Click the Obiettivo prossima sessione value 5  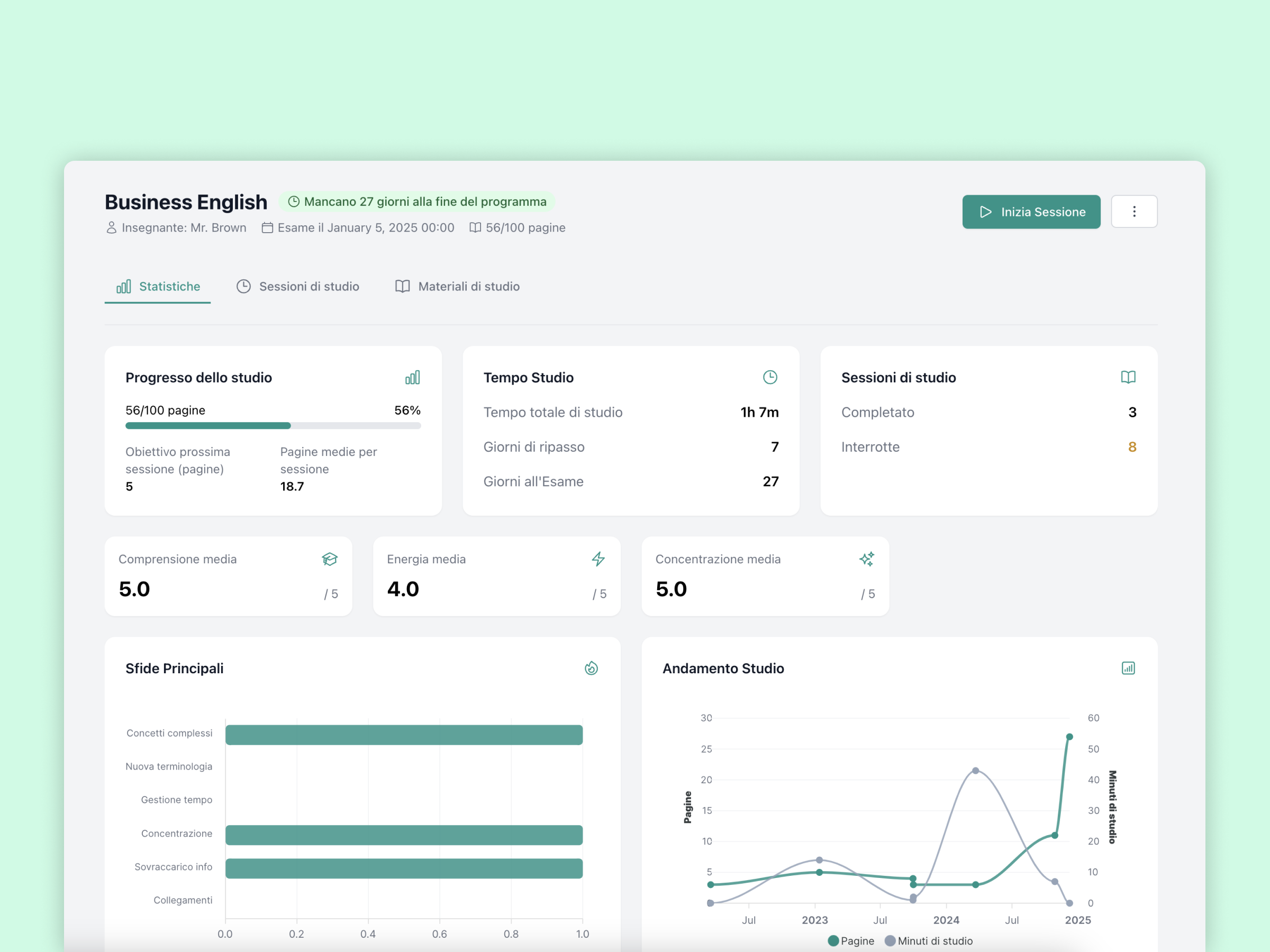[129, 487]
